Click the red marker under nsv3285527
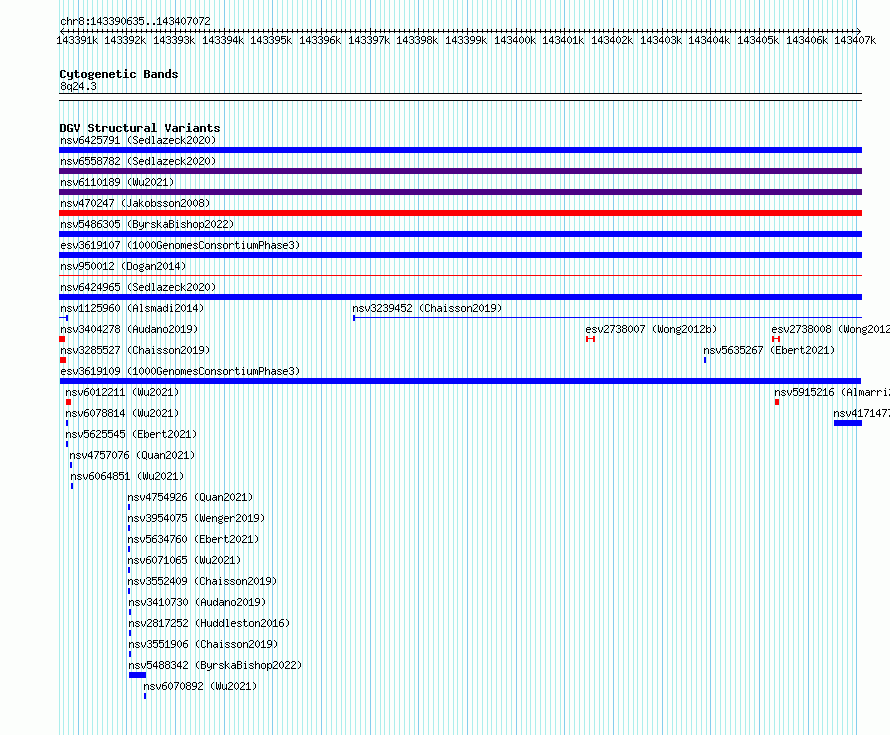This screenshot has width=890, height=735. tap(63, 360)
